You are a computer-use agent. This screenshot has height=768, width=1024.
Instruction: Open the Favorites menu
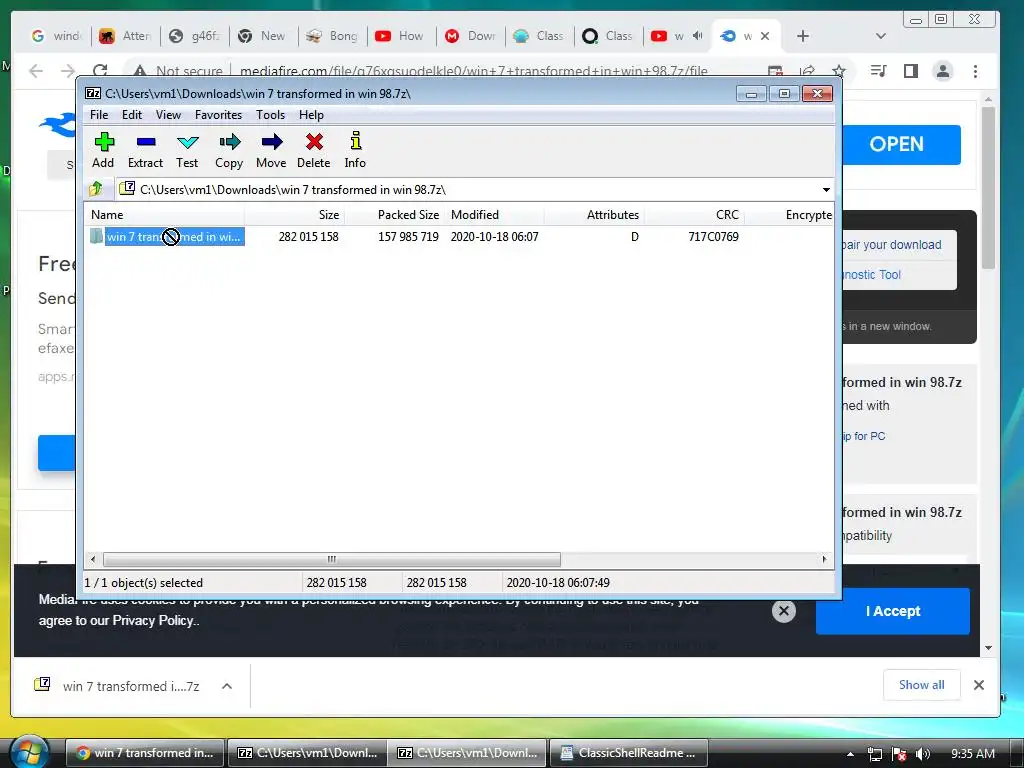pos(218,115)
